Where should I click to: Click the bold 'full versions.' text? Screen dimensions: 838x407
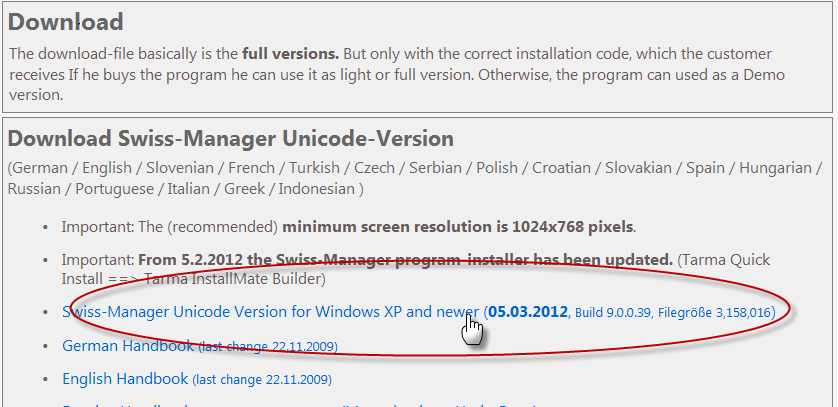pos(290,54)
